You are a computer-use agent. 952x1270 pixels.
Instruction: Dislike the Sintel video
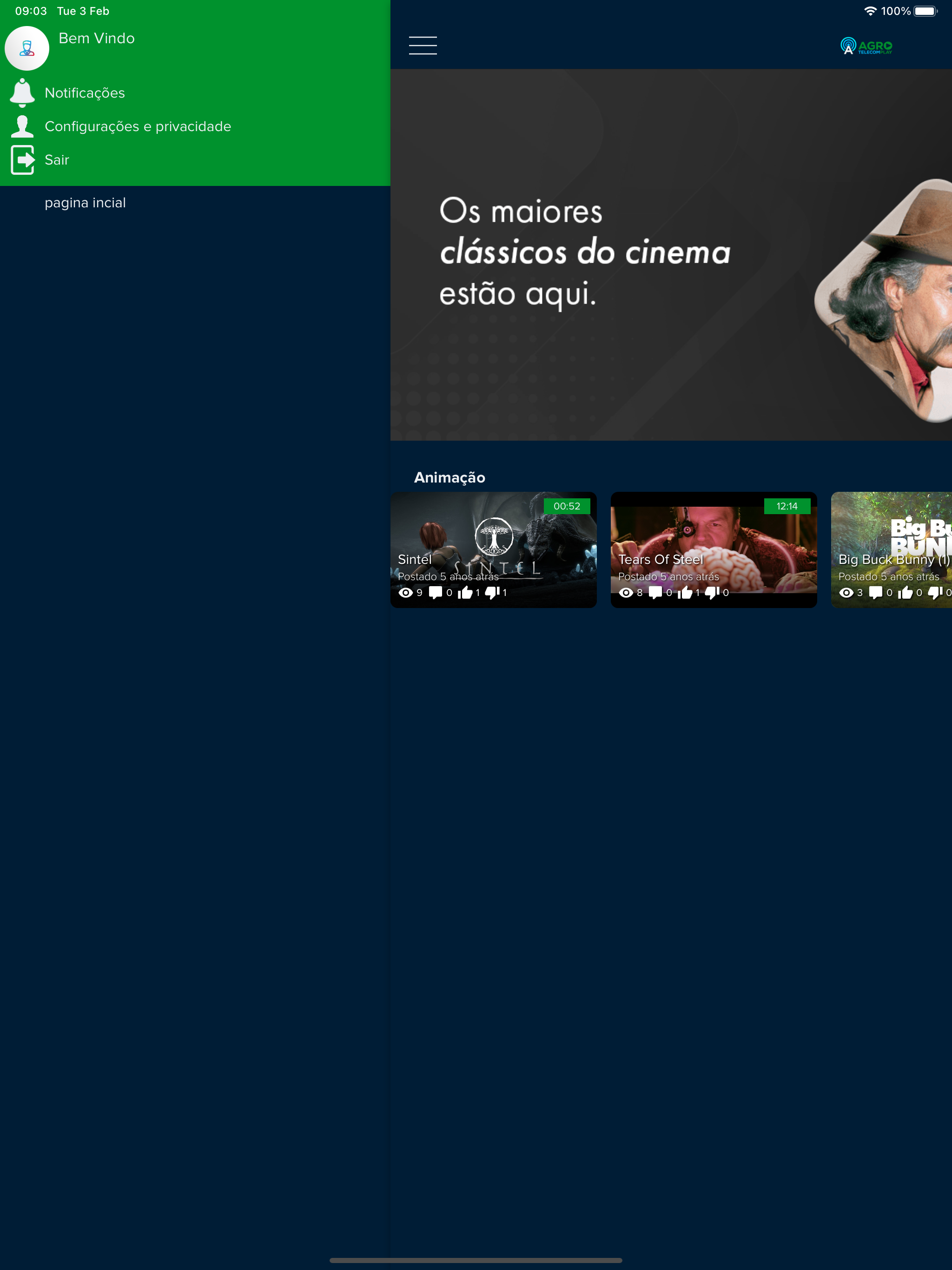click(492, 593)
